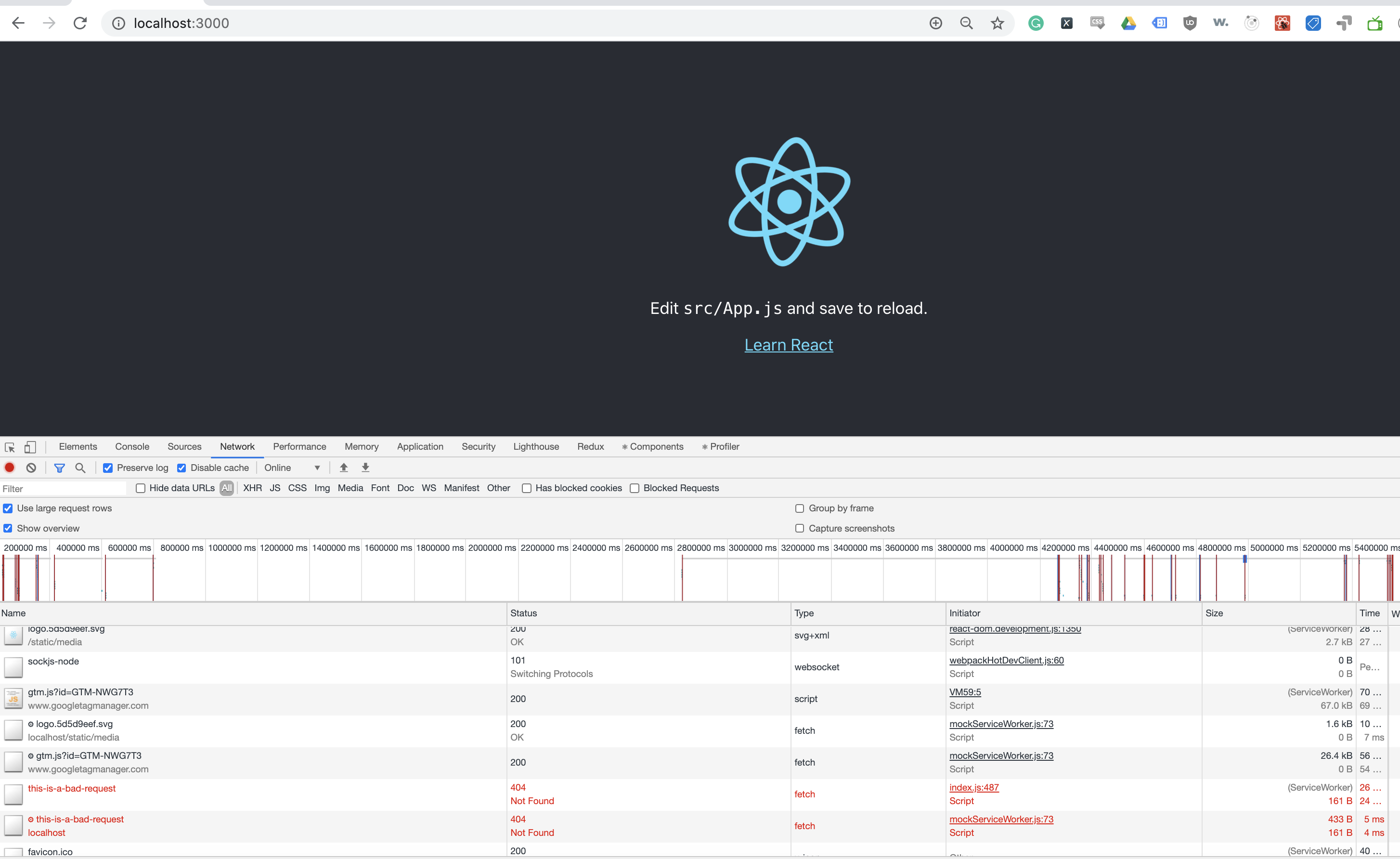Sort by the Initiator column header

[1074, 613]
